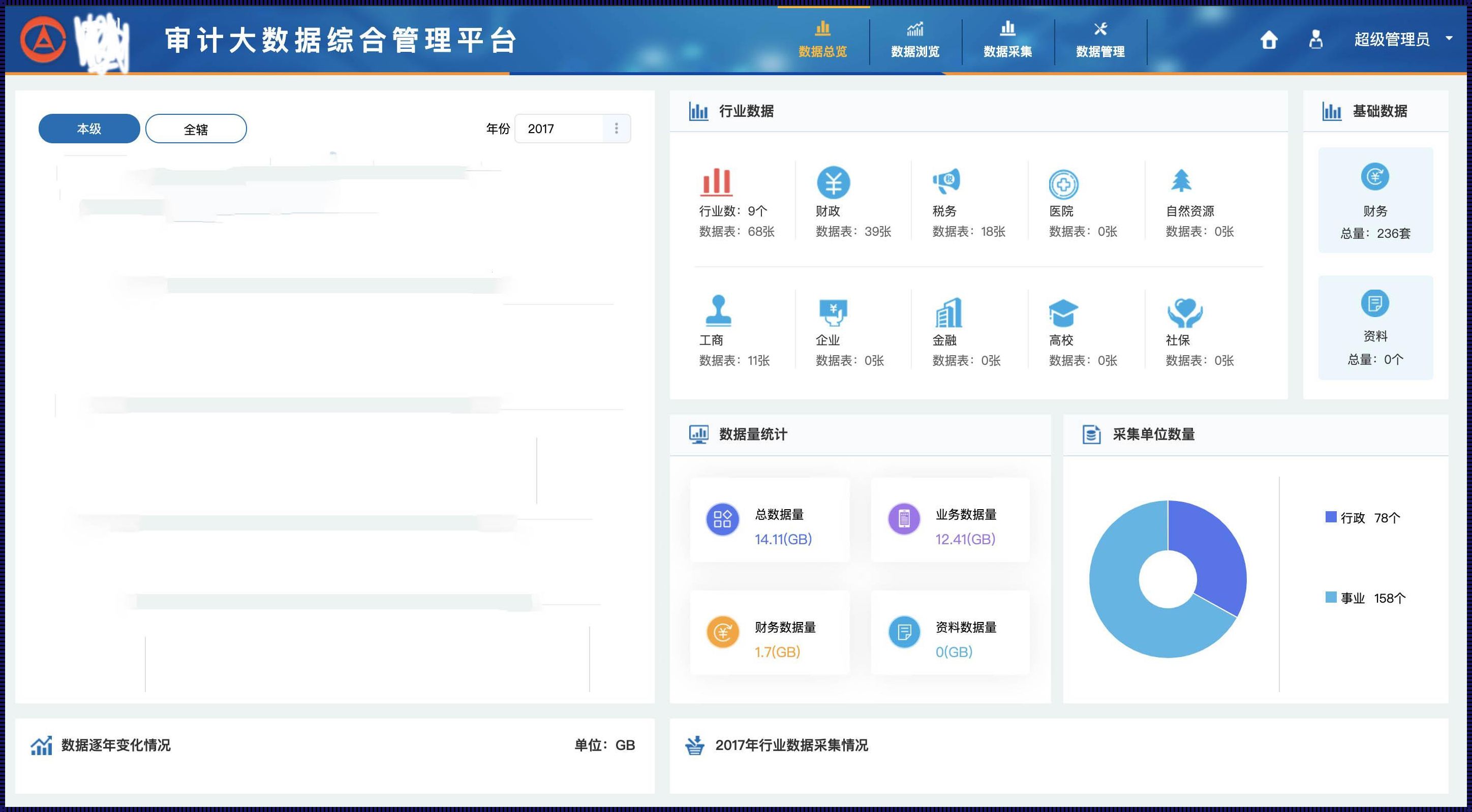Click the 12.41(GB) value
Image resolution: width=1472 pixels, height=812 pixels.
[x=965, y=539]
